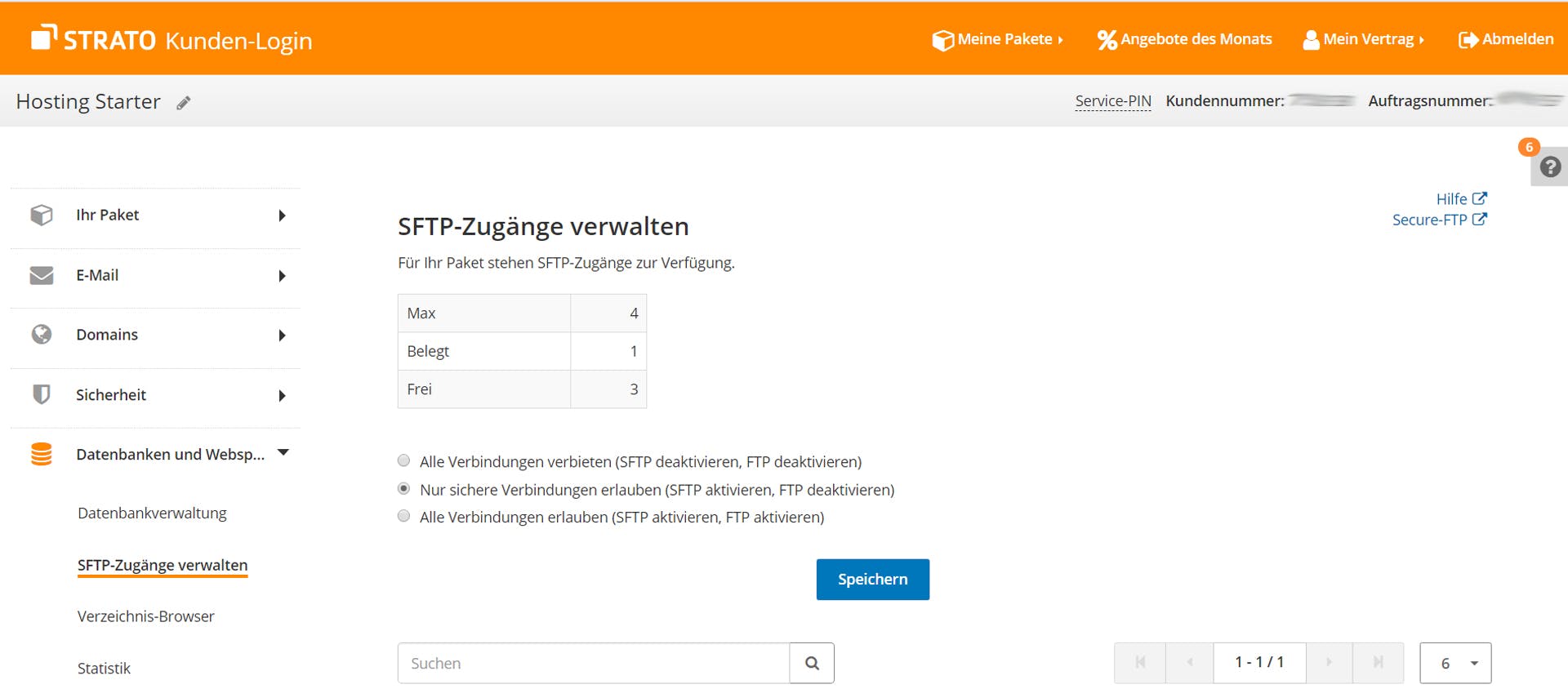
Task: Click the E-Mail envelope icon
Action: (42, 276)
